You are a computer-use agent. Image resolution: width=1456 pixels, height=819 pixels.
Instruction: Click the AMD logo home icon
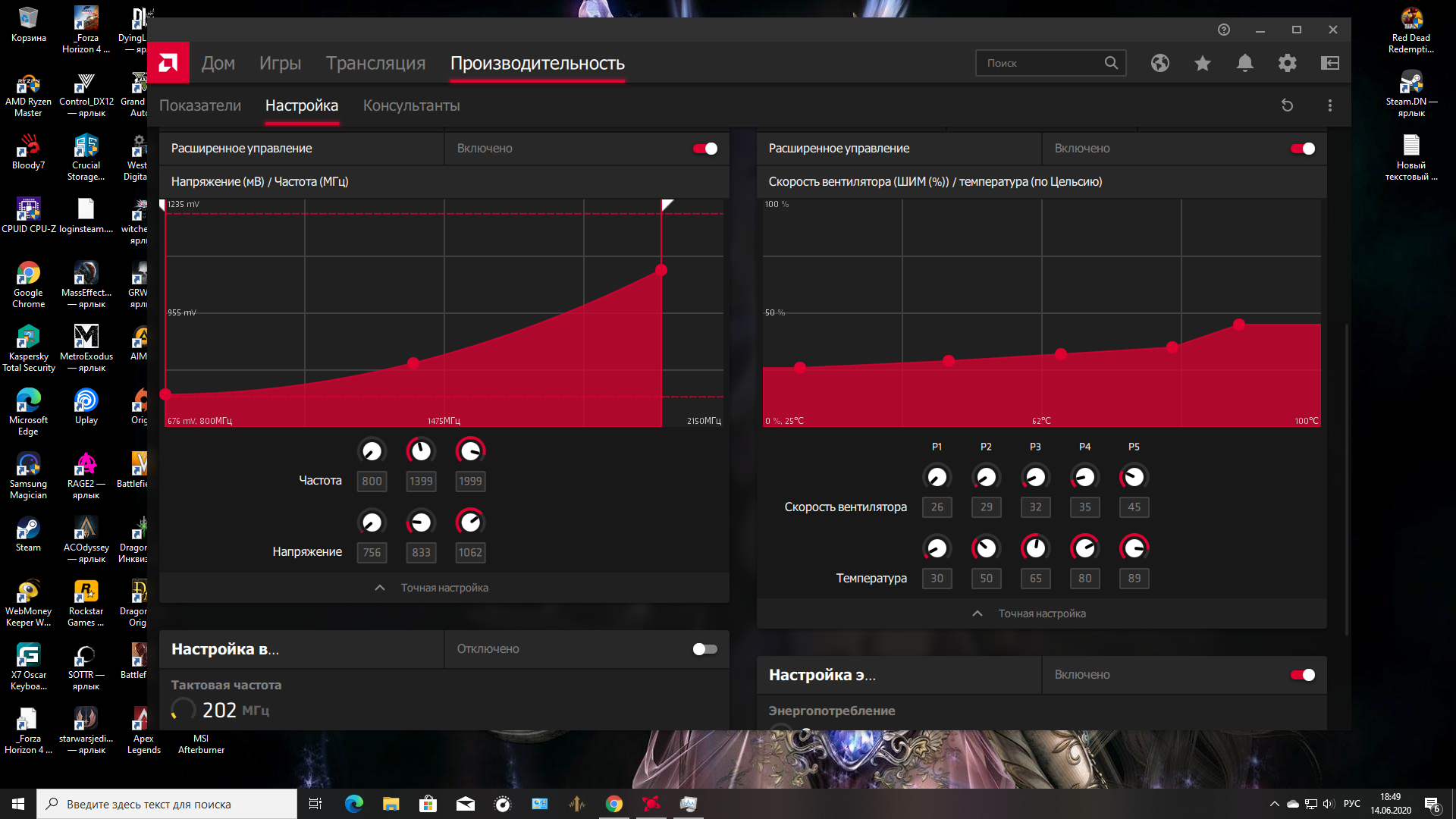168,63
